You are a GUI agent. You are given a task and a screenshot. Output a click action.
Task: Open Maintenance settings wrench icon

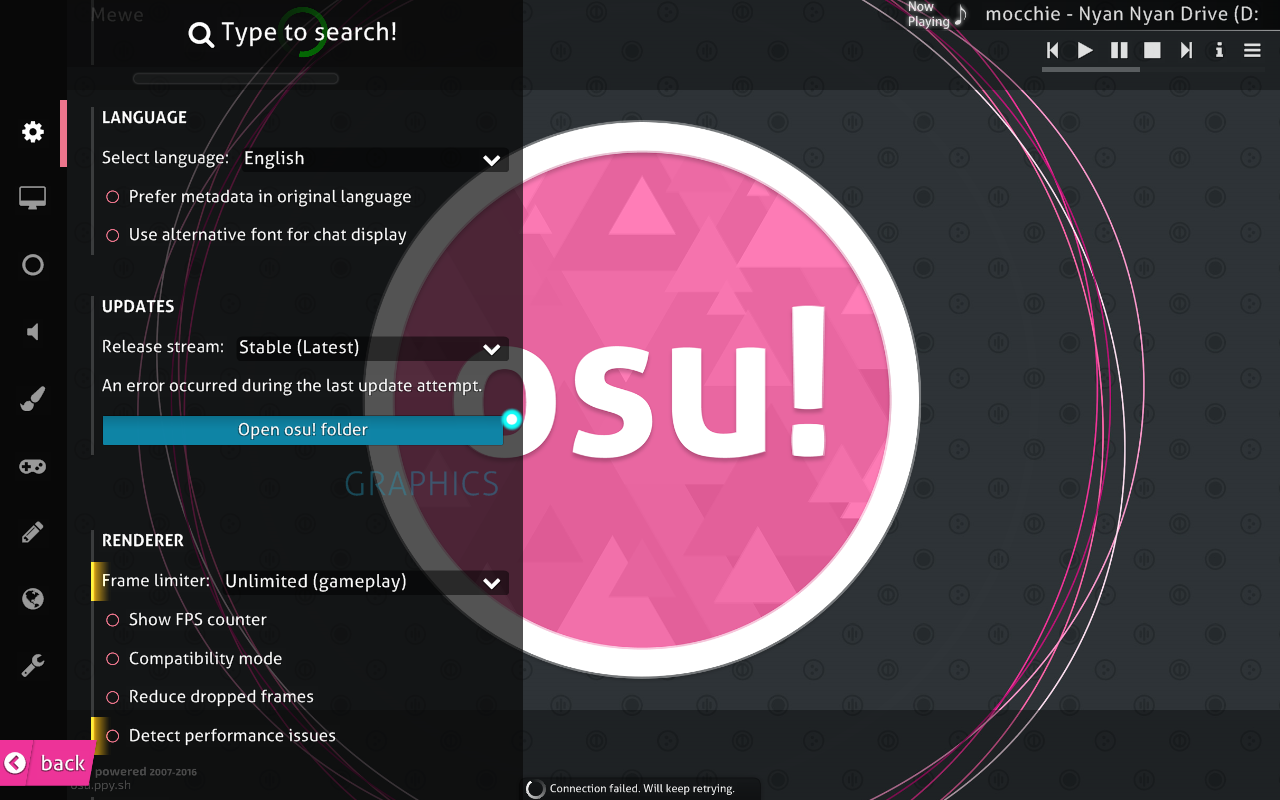[33, 666]
